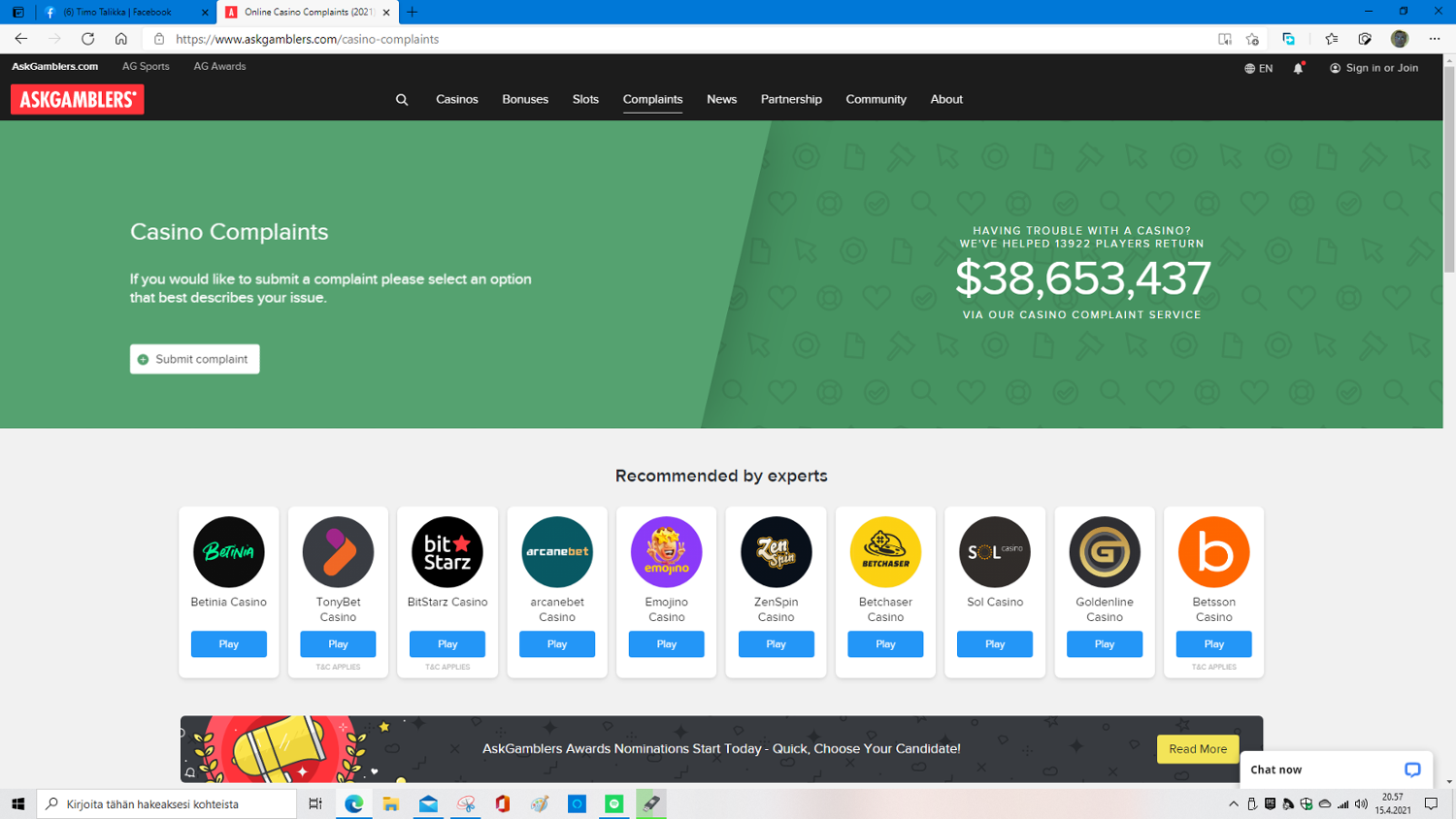Show hidden system tray icons chevron

point(1233,803)
